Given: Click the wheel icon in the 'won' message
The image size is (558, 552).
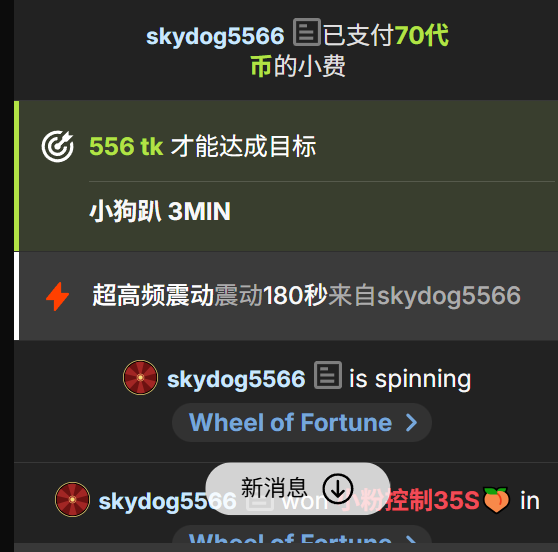Looking at the screenshot, I should click(x=72, y=499).
